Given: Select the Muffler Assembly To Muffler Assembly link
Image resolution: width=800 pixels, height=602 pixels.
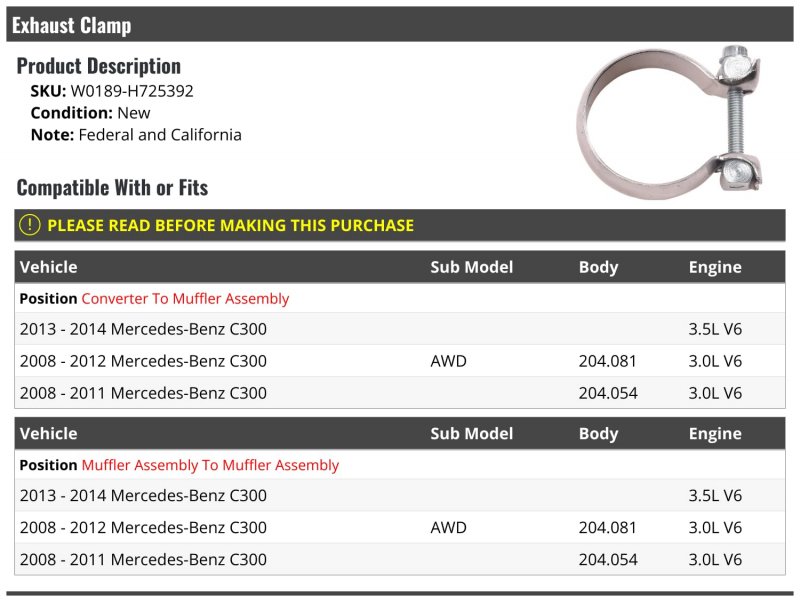Looking at the screenshot, I should click(x=210, y=465).
